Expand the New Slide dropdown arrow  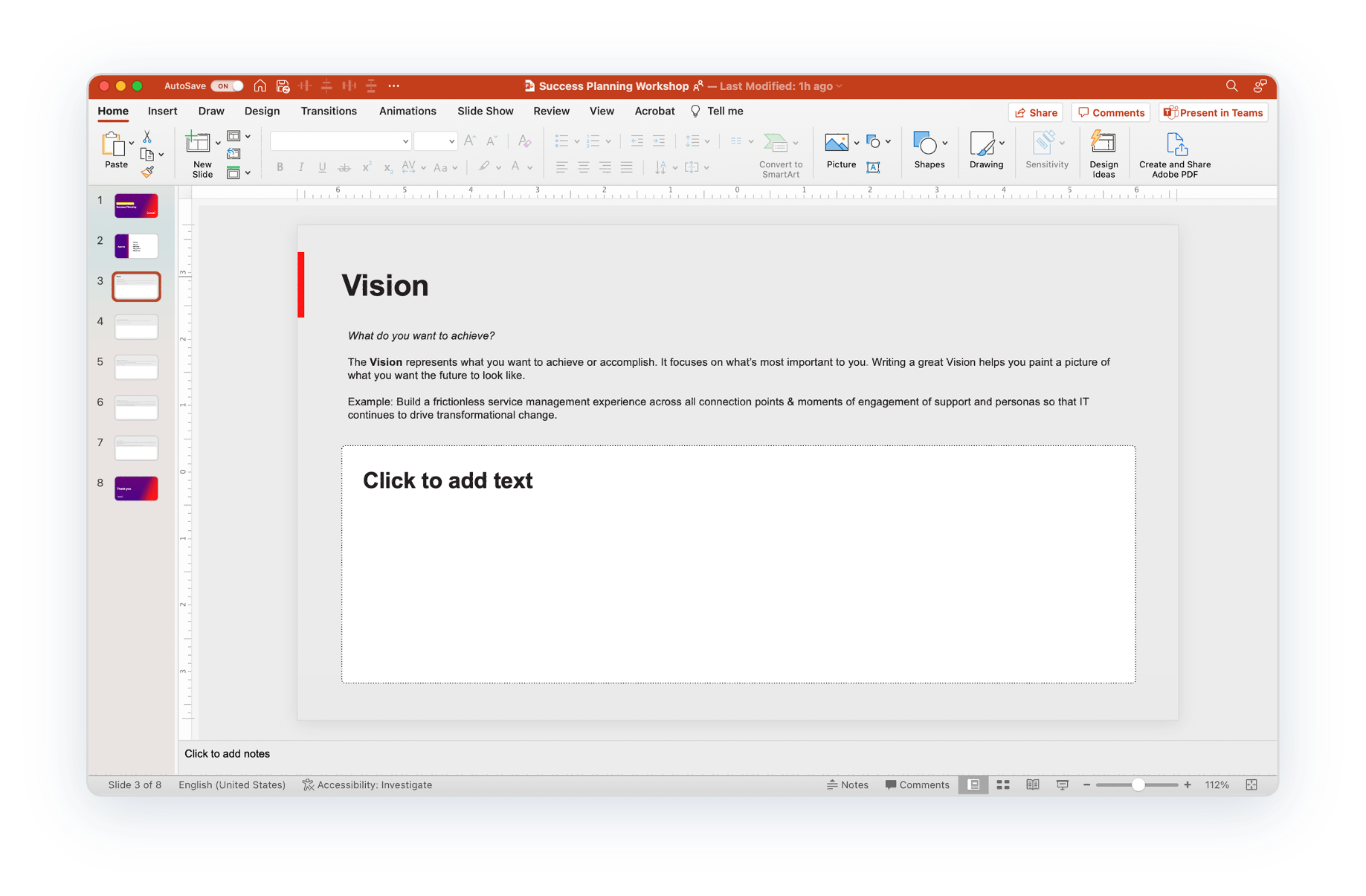click(x=218, y=143)
